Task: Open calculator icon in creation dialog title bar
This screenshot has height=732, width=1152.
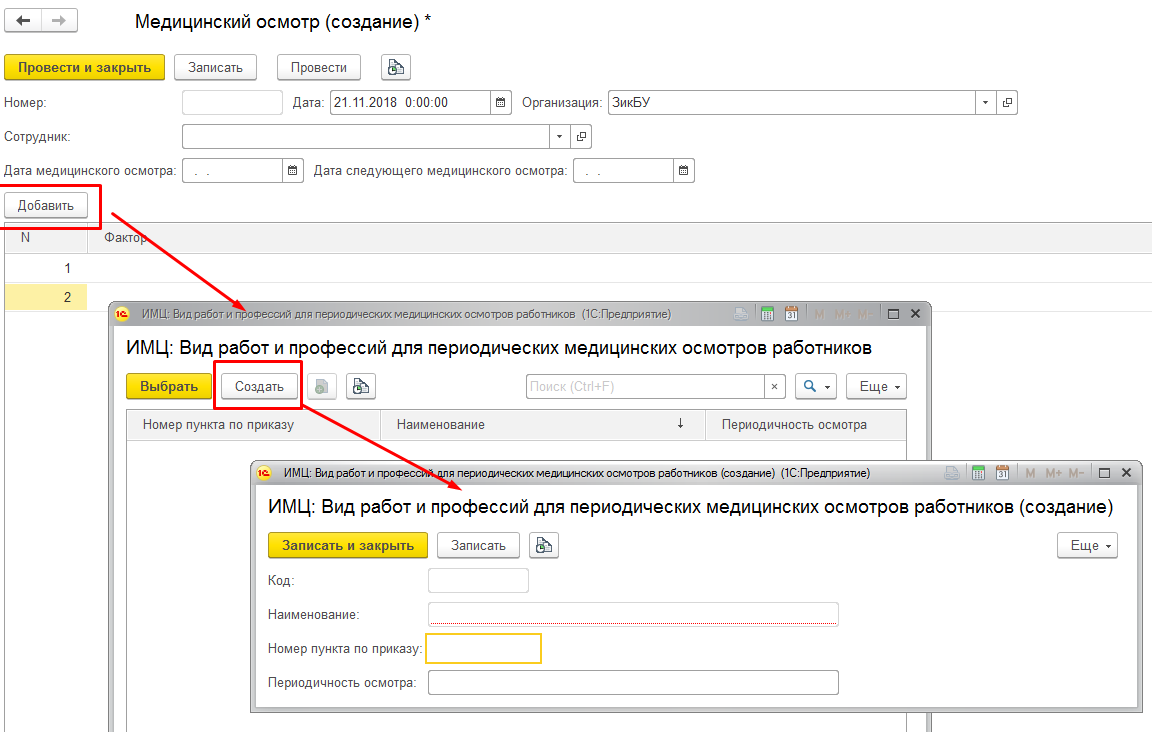Action: pyautogui.click(x=979, y=473)
